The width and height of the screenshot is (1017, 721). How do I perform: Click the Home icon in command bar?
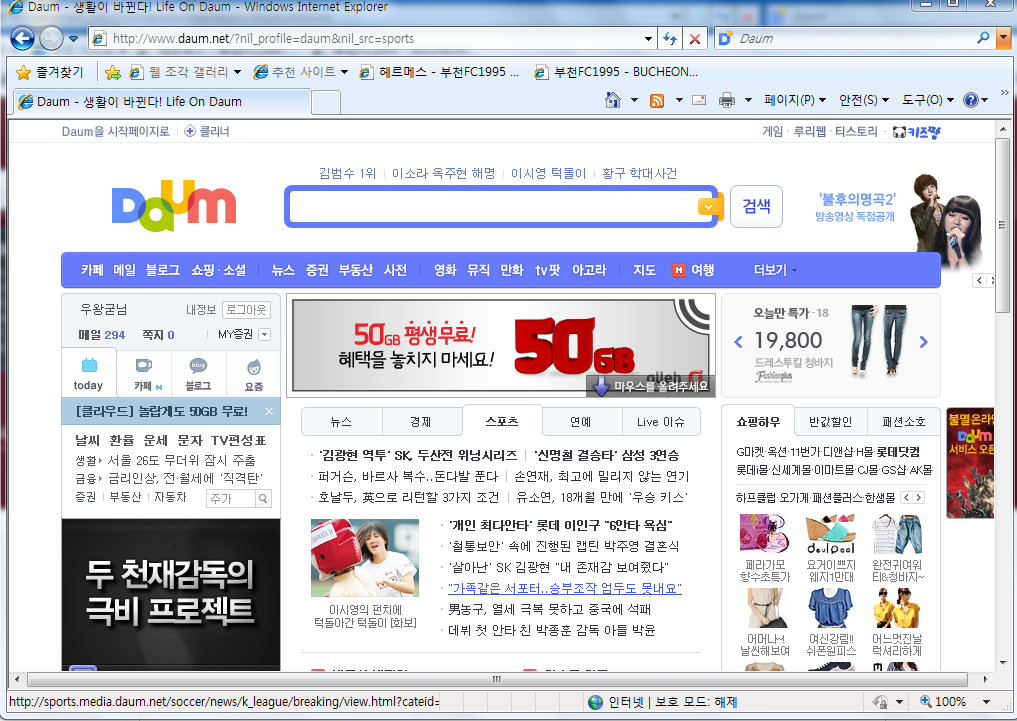coord(613,100)
